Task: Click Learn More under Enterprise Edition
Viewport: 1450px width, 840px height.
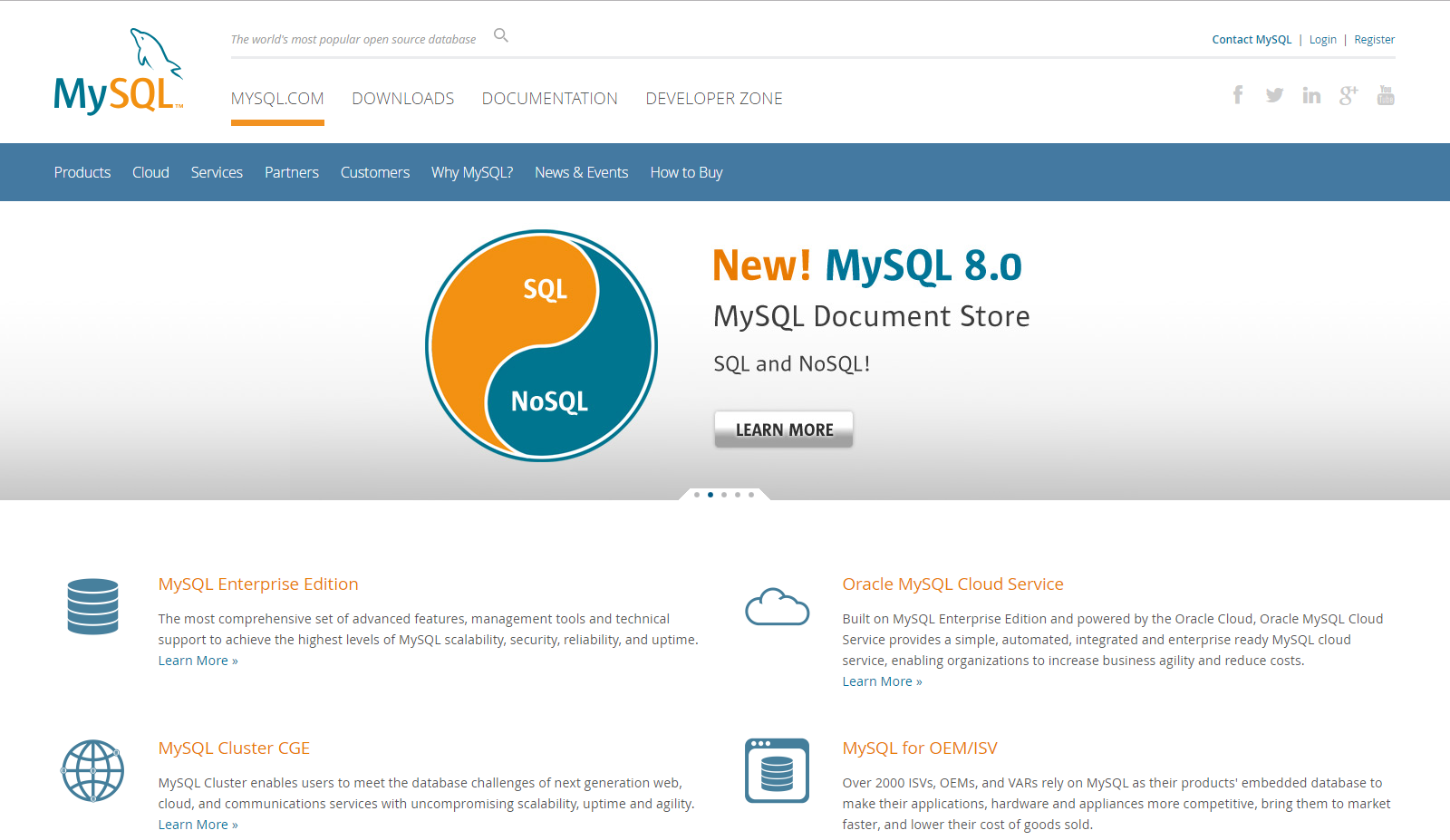Action: click(x=198, y=661)
